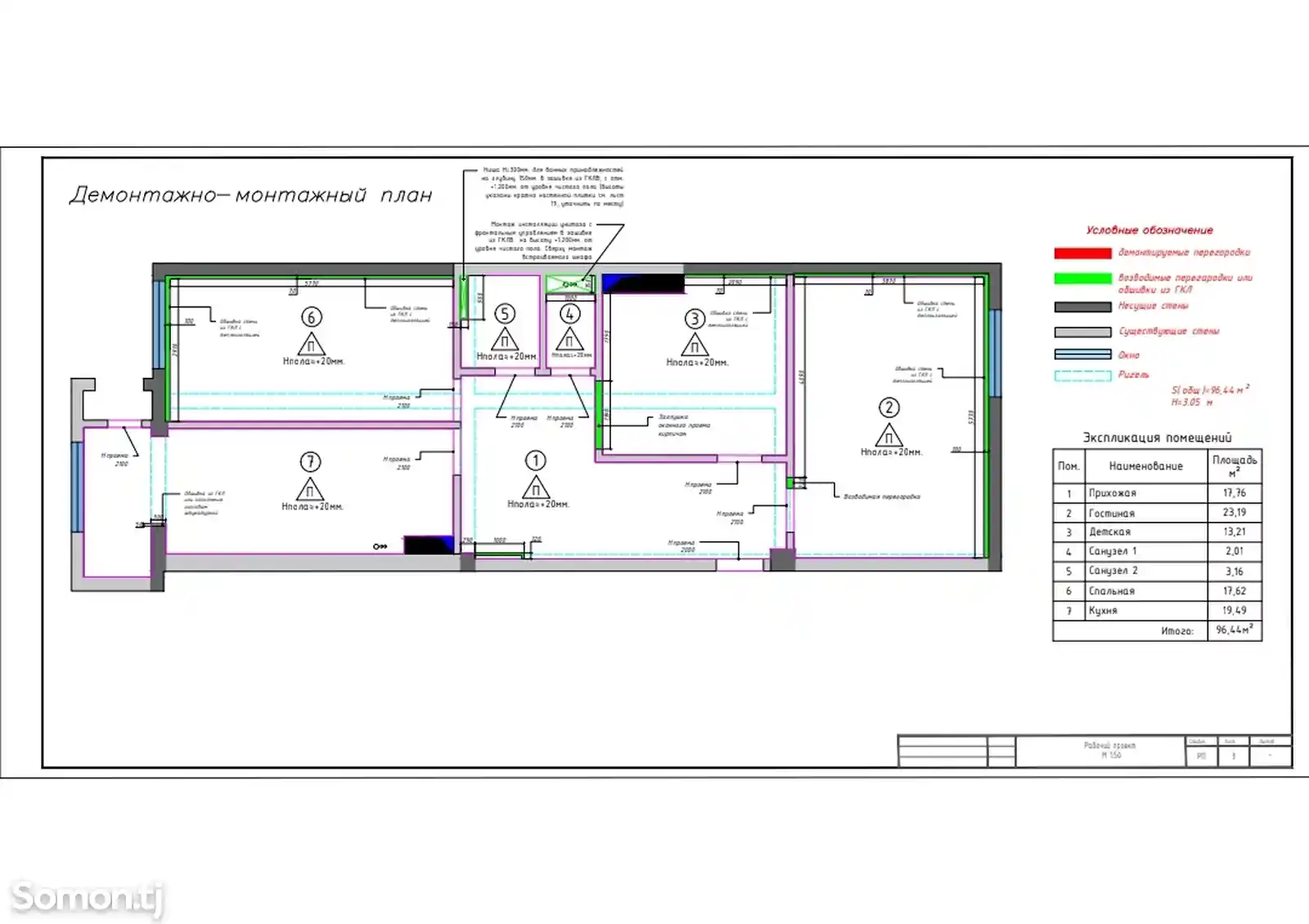Click the 'Санузел 2' table cell
The height and width of the screenshot is (924, 1309).
click(1146, 572)
